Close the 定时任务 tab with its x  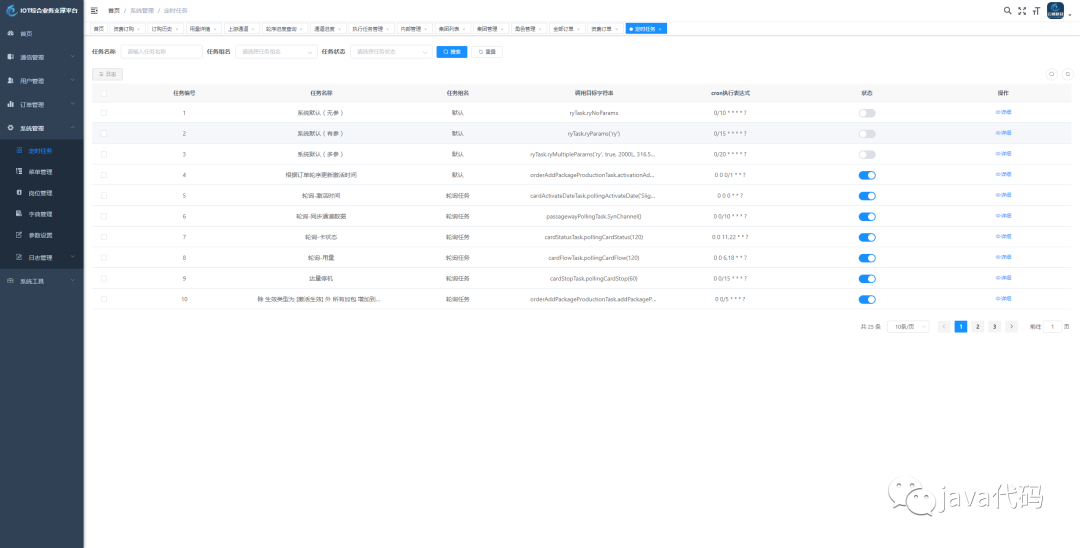660,29
